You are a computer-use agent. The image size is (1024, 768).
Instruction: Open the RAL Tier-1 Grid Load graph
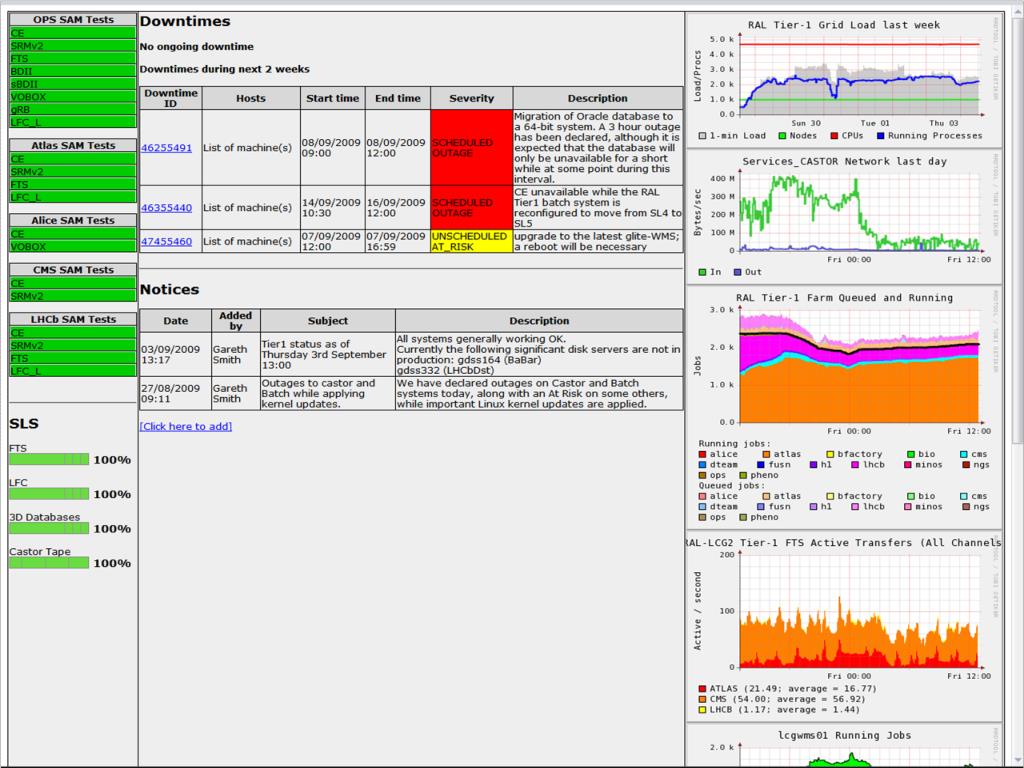(x=844, y=80)
